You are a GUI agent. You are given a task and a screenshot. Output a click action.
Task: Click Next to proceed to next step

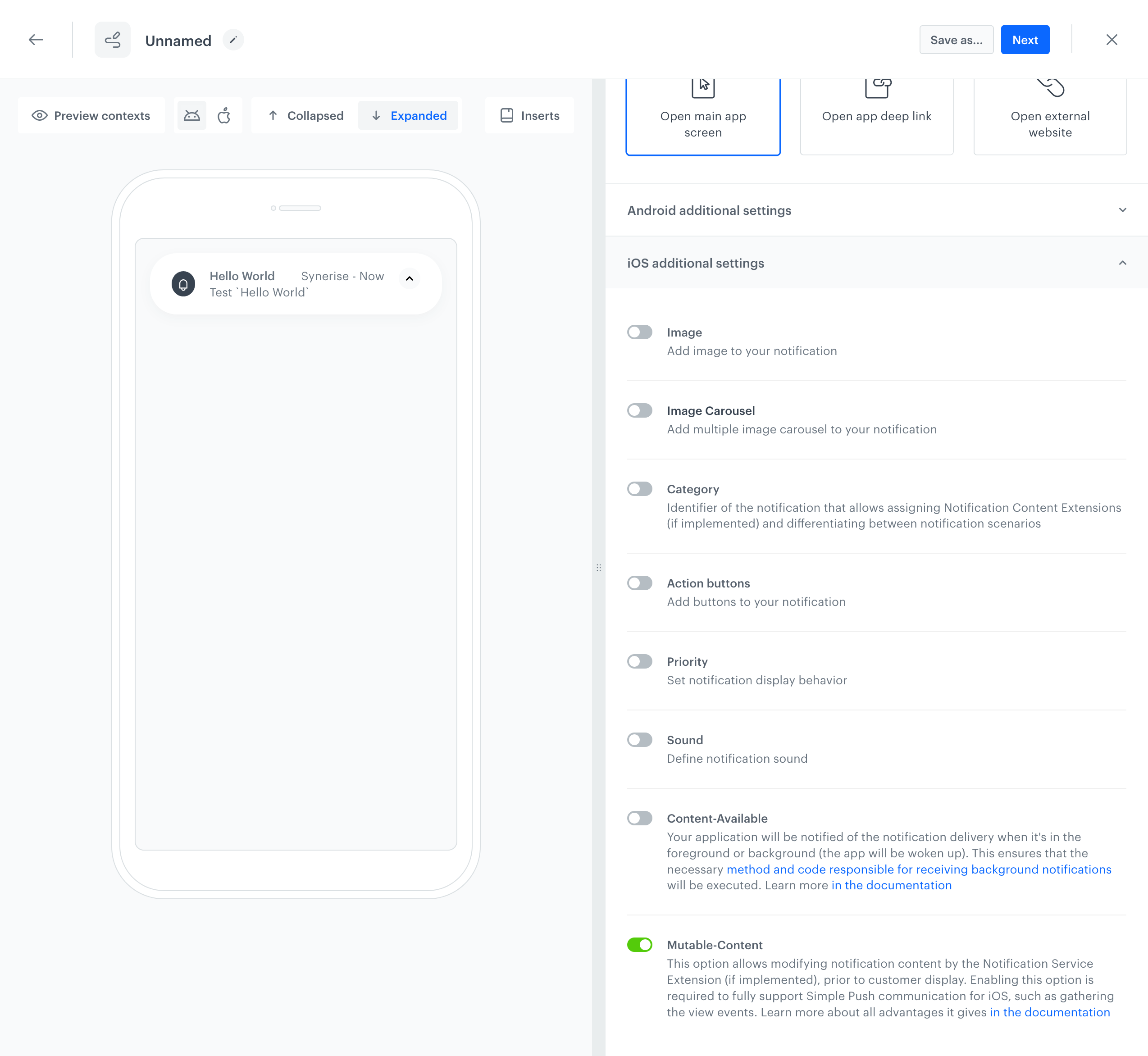(x=1026, y=39)
